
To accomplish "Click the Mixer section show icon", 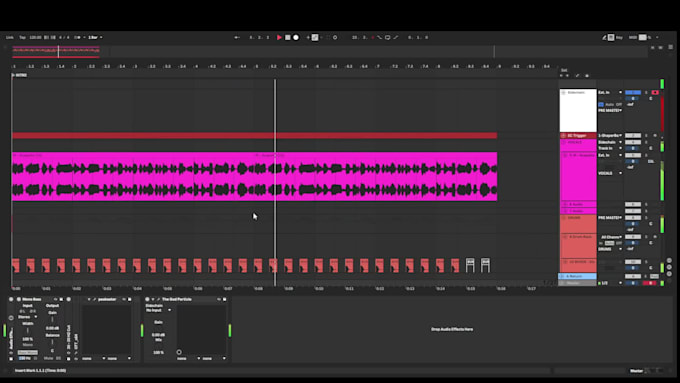I will coord(669,274).
